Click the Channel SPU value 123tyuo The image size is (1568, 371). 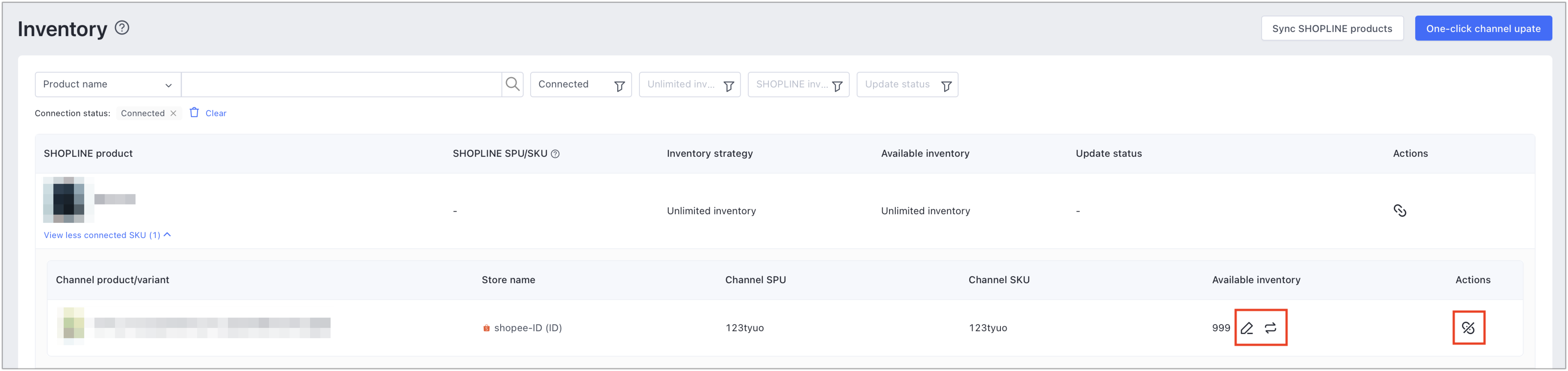pos(744,329)
